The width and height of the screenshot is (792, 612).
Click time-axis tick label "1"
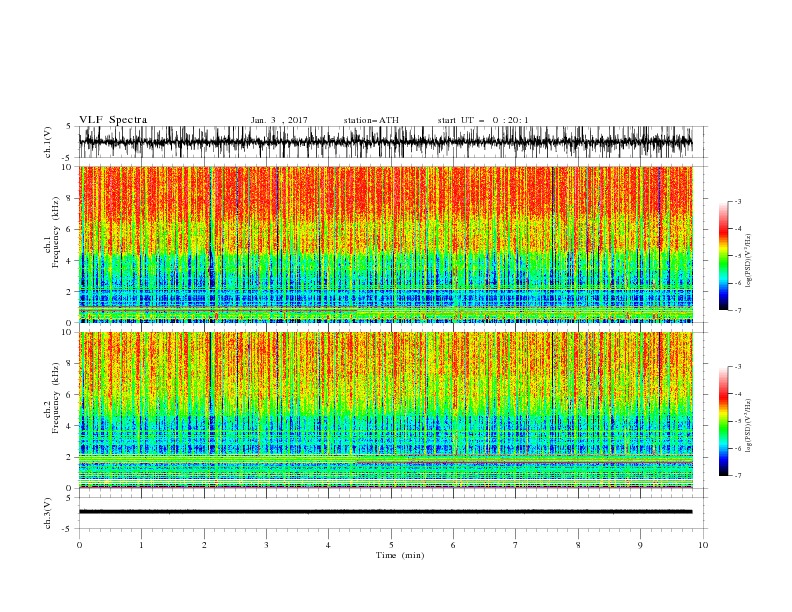tap(141, 545)
